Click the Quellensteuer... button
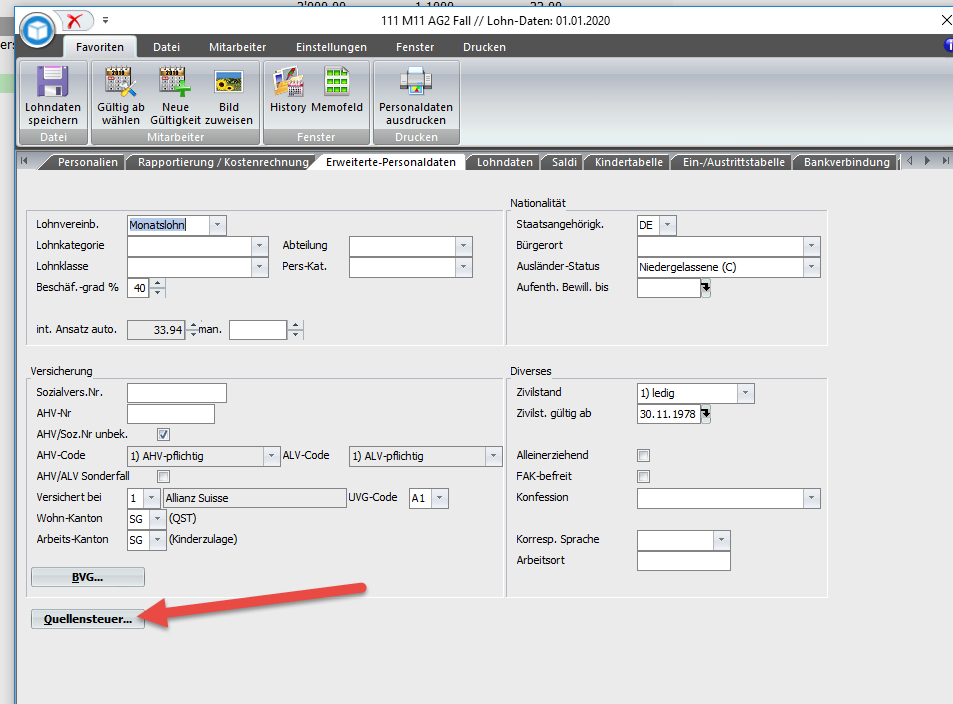Screen dimensions: 953x704 (x=88, y=620)
